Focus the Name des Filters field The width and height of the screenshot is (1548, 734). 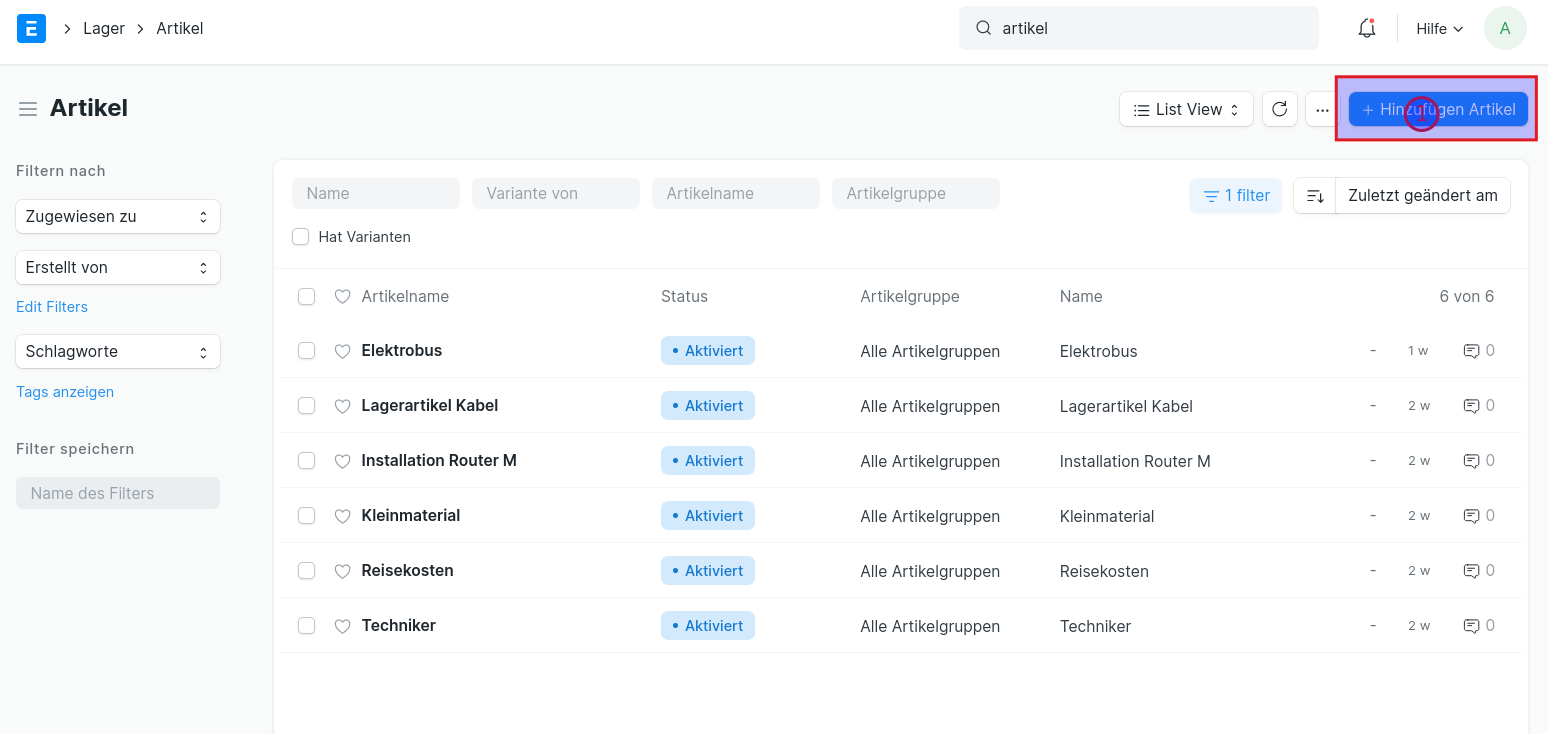pyautogui.click(x=118, y=493)
